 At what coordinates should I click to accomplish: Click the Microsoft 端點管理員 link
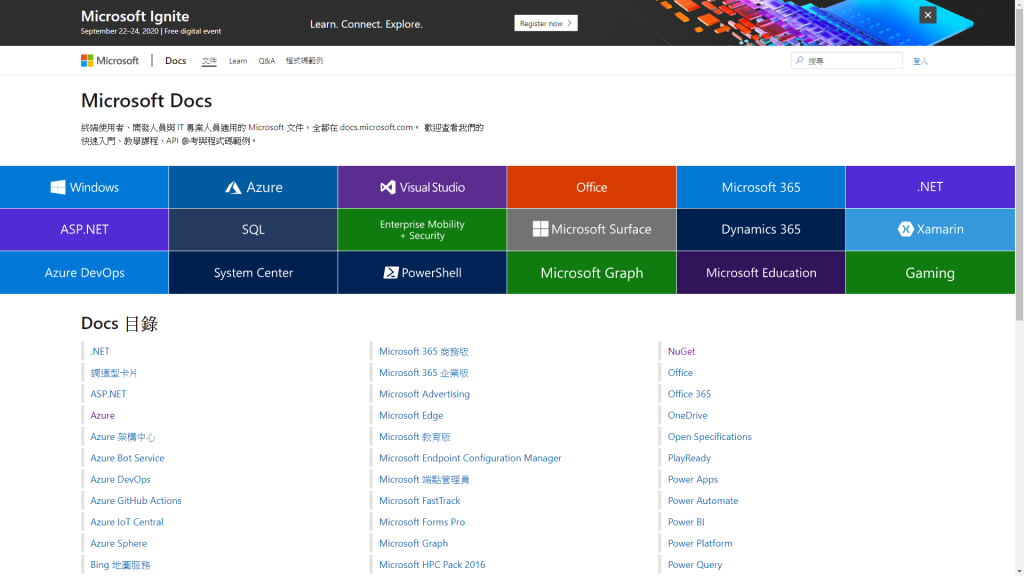(424, 479)
